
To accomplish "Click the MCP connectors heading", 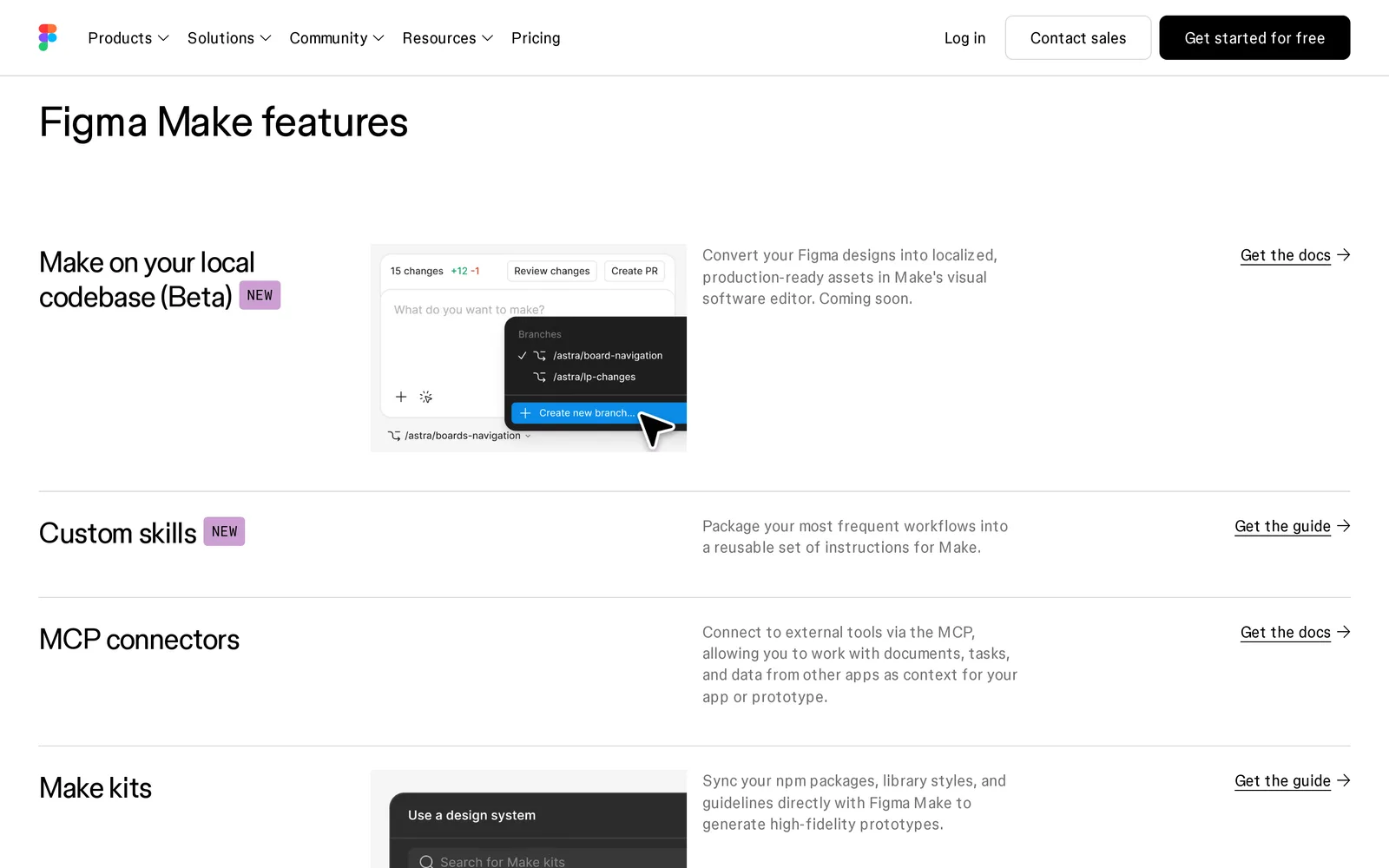I will coord(139,640).
